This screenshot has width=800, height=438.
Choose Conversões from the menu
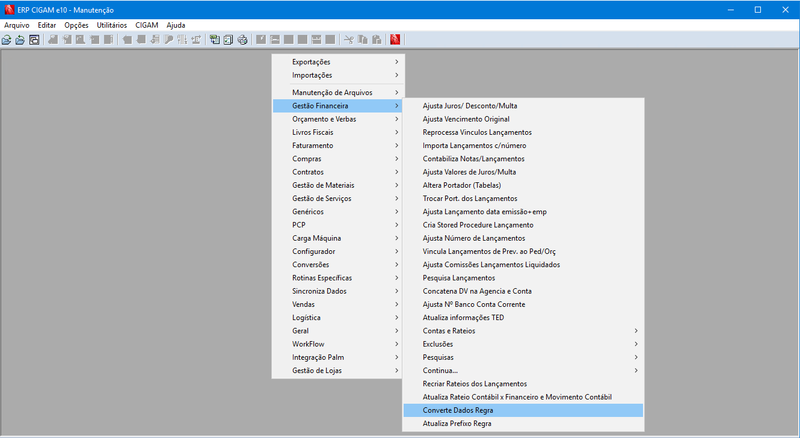pos(338,265)
